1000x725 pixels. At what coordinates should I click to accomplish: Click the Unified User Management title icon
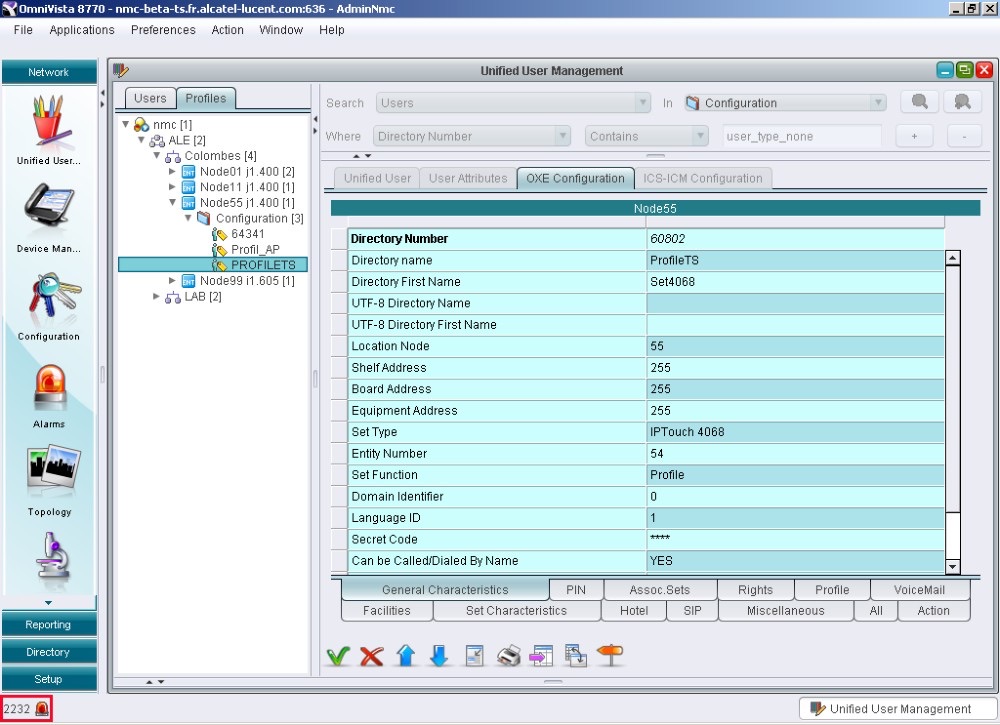tap(121, 70)
